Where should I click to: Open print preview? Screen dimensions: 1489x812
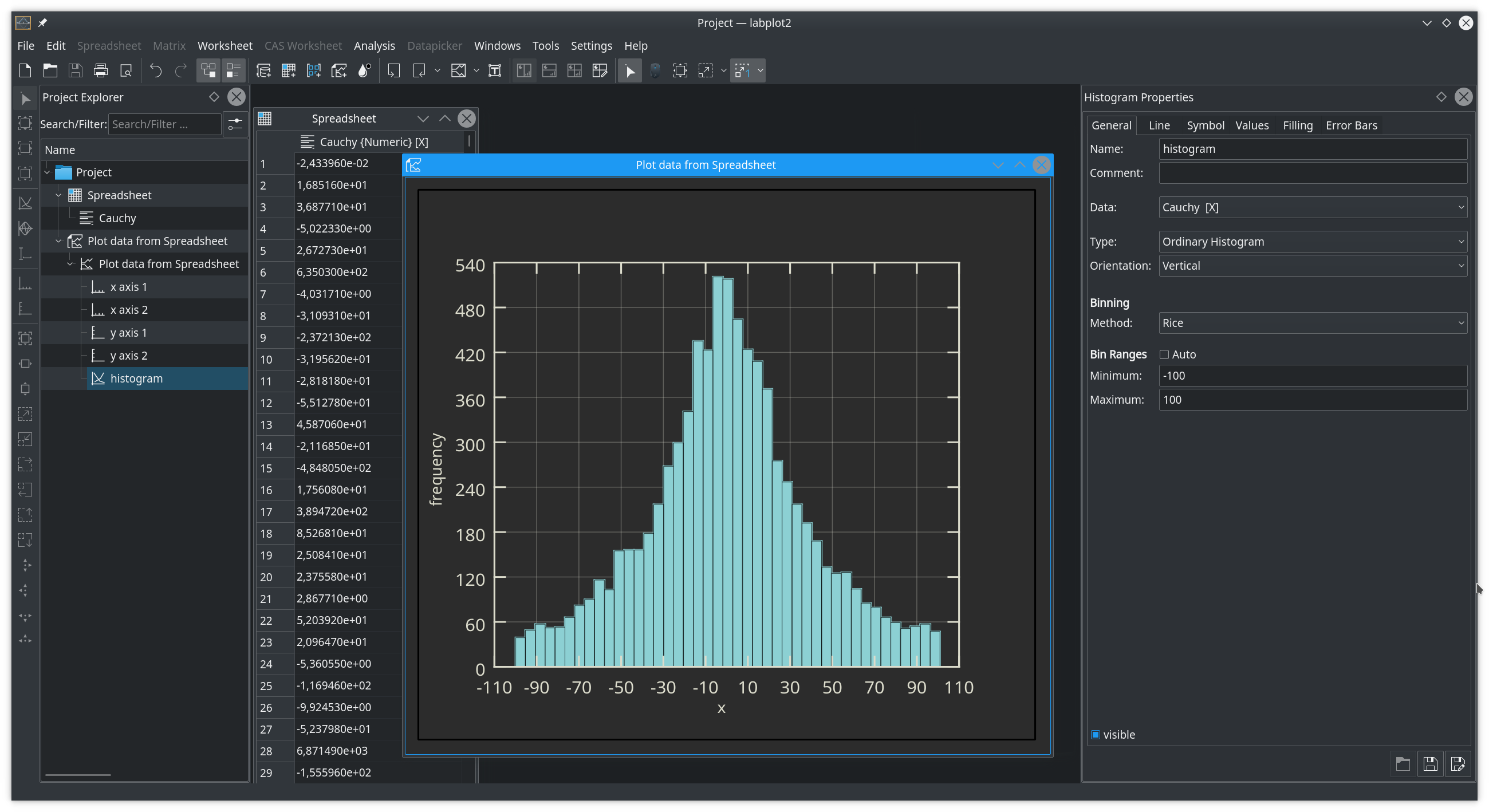click(x=126, y=70)
